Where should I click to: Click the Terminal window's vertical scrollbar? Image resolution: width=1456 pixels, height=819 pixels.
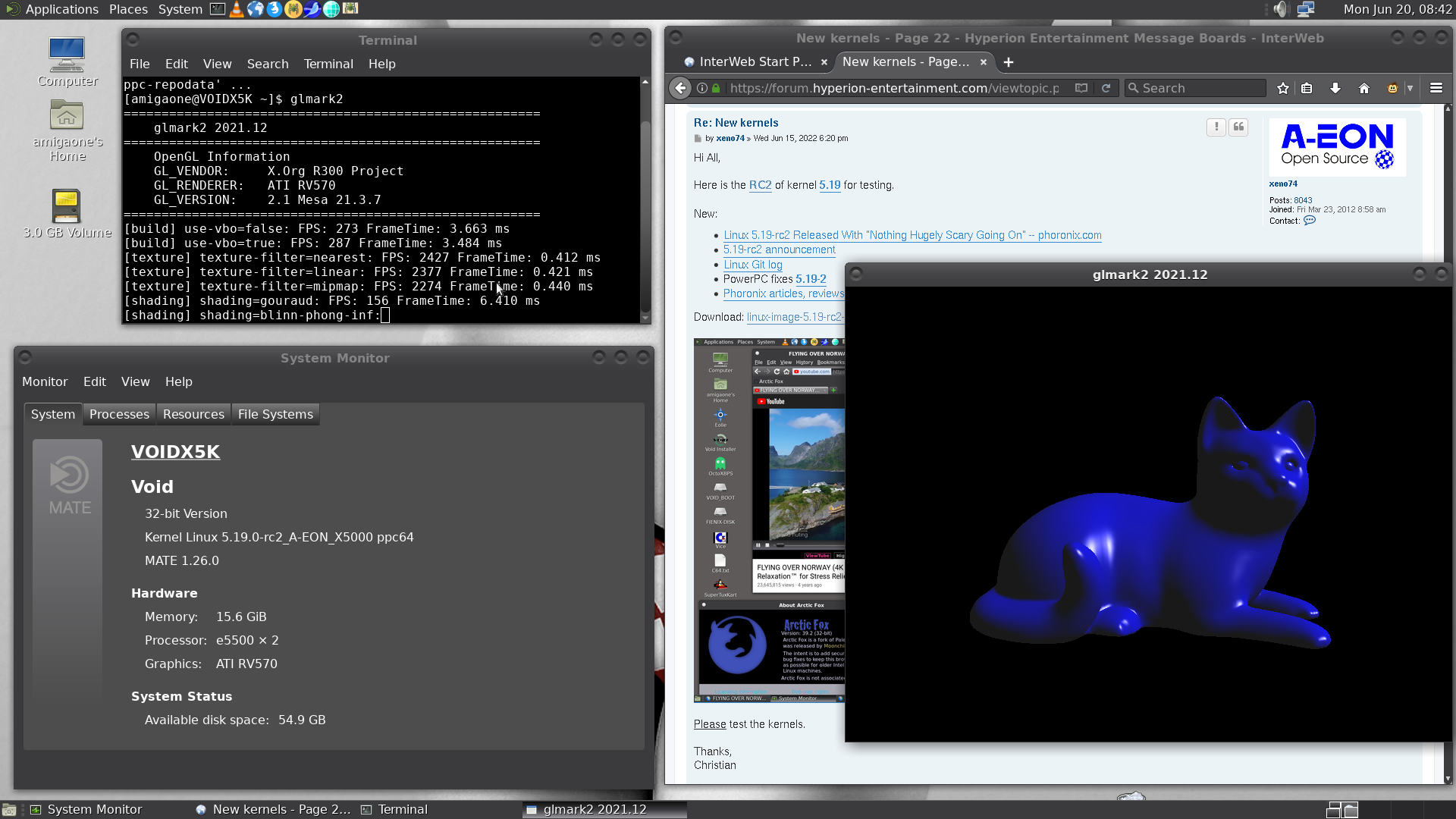645,199
